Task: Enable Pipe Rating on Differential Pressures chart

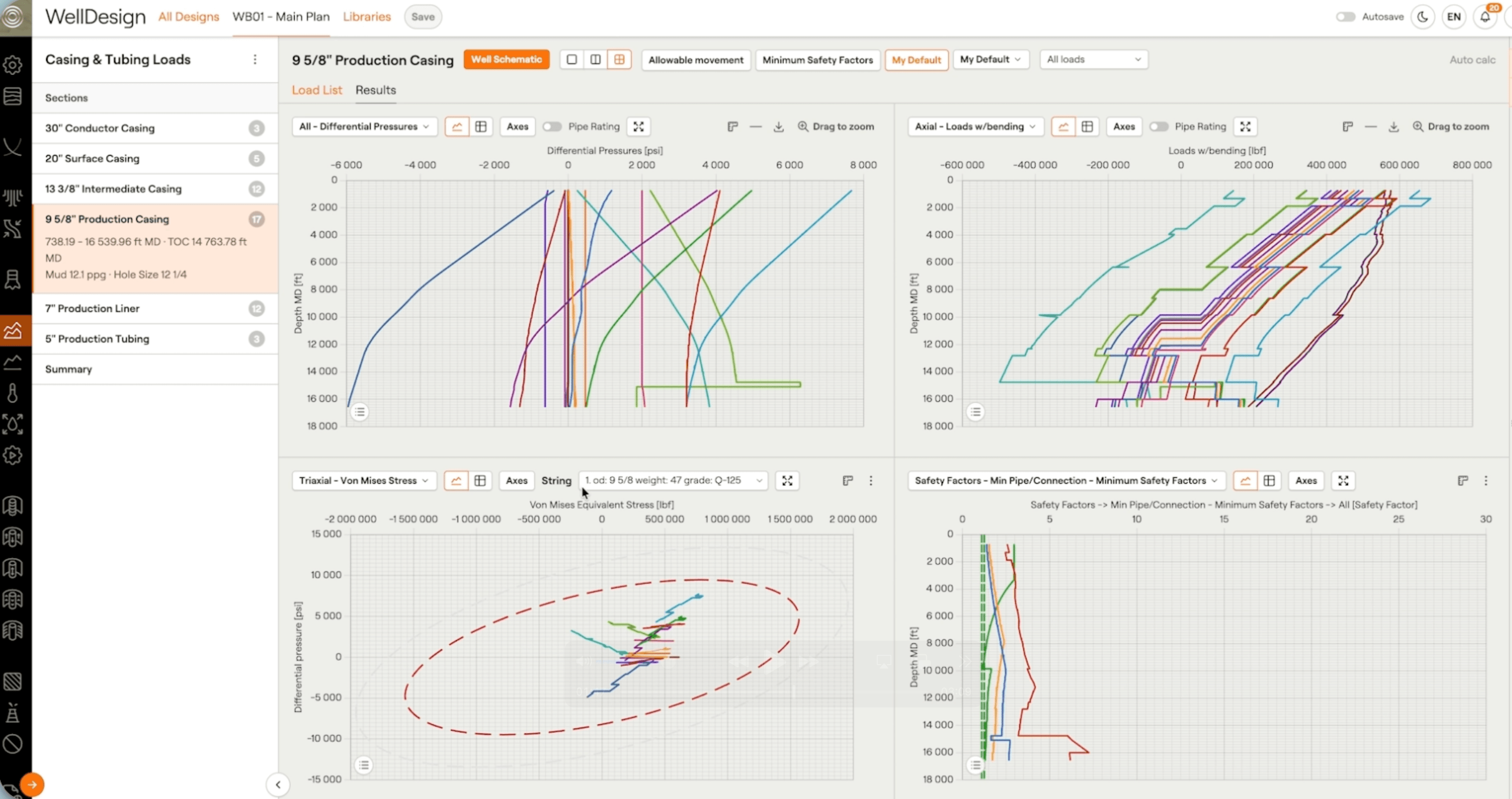Action: pos(552,126)
